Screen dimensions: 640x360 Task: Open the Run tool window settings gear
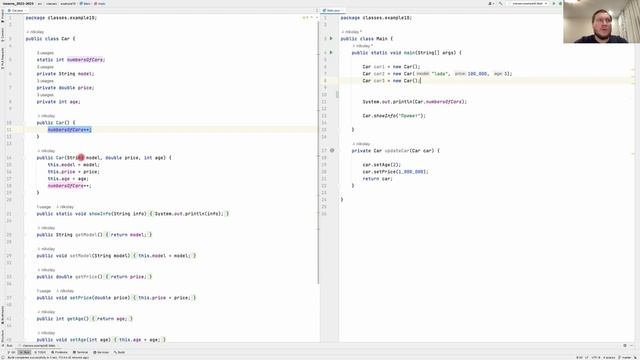pyautogui.click(x=625, y=345)
